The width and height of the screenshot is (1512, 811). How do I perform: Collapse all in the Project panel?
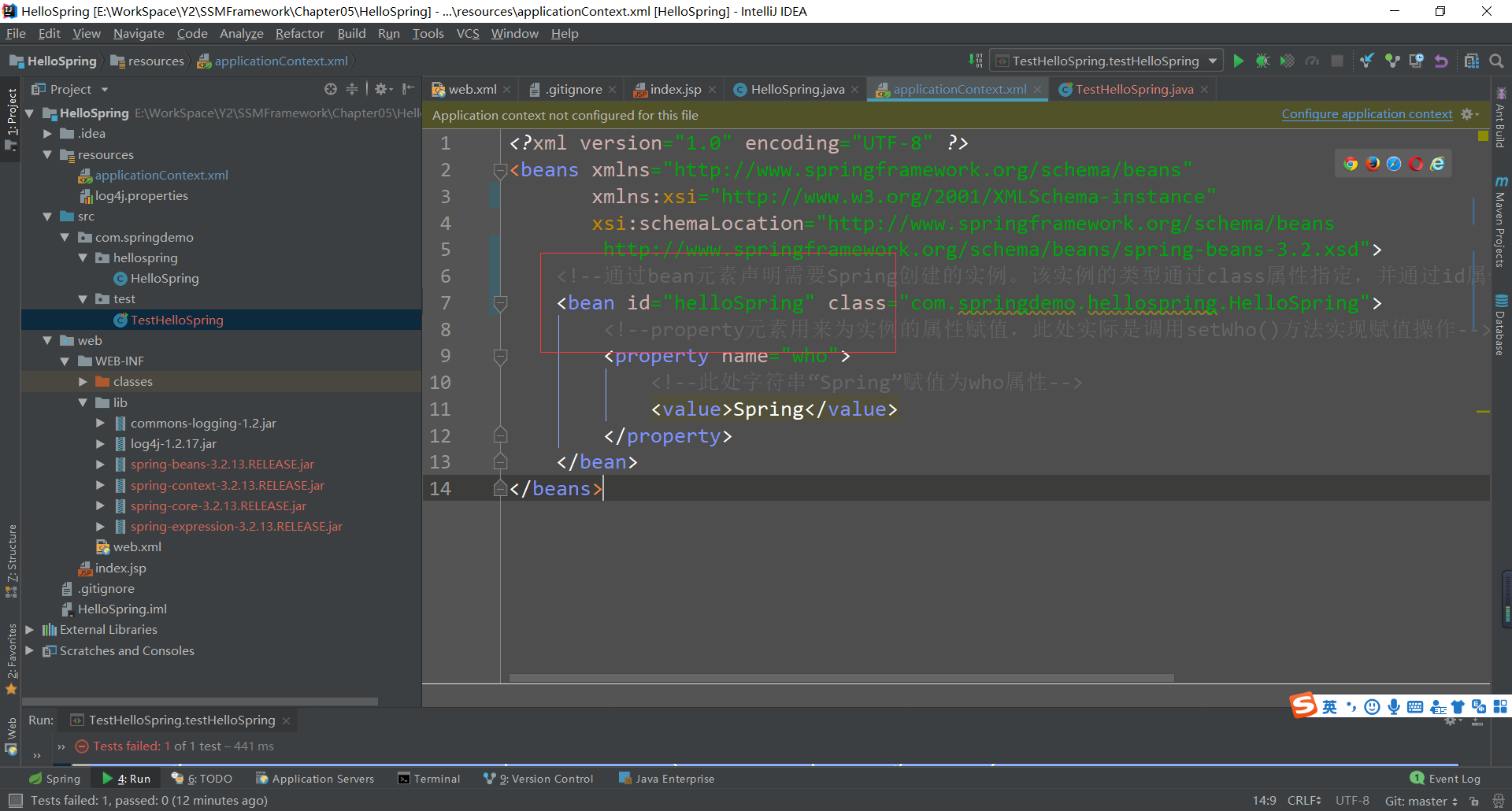tap(352, 89)
